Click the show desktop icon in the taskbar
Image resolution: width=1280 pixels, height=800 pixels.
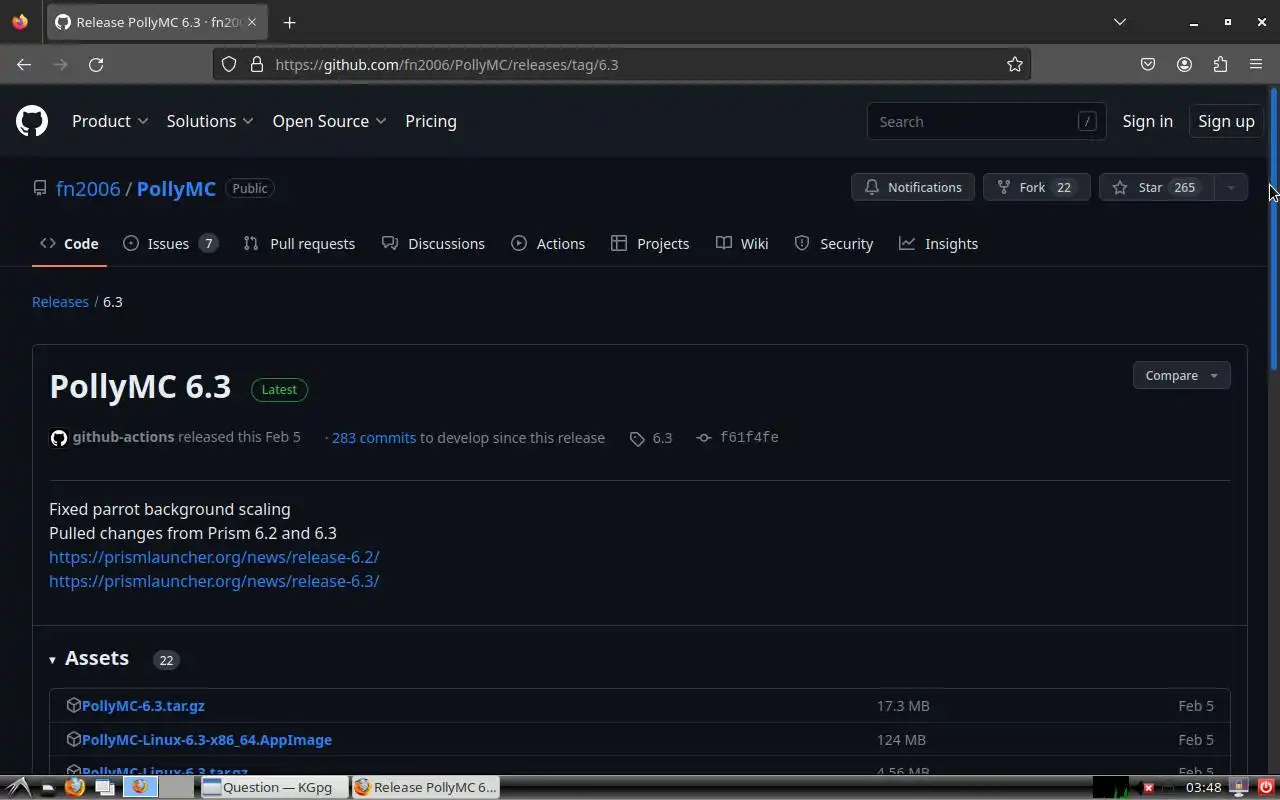point(104,787)
